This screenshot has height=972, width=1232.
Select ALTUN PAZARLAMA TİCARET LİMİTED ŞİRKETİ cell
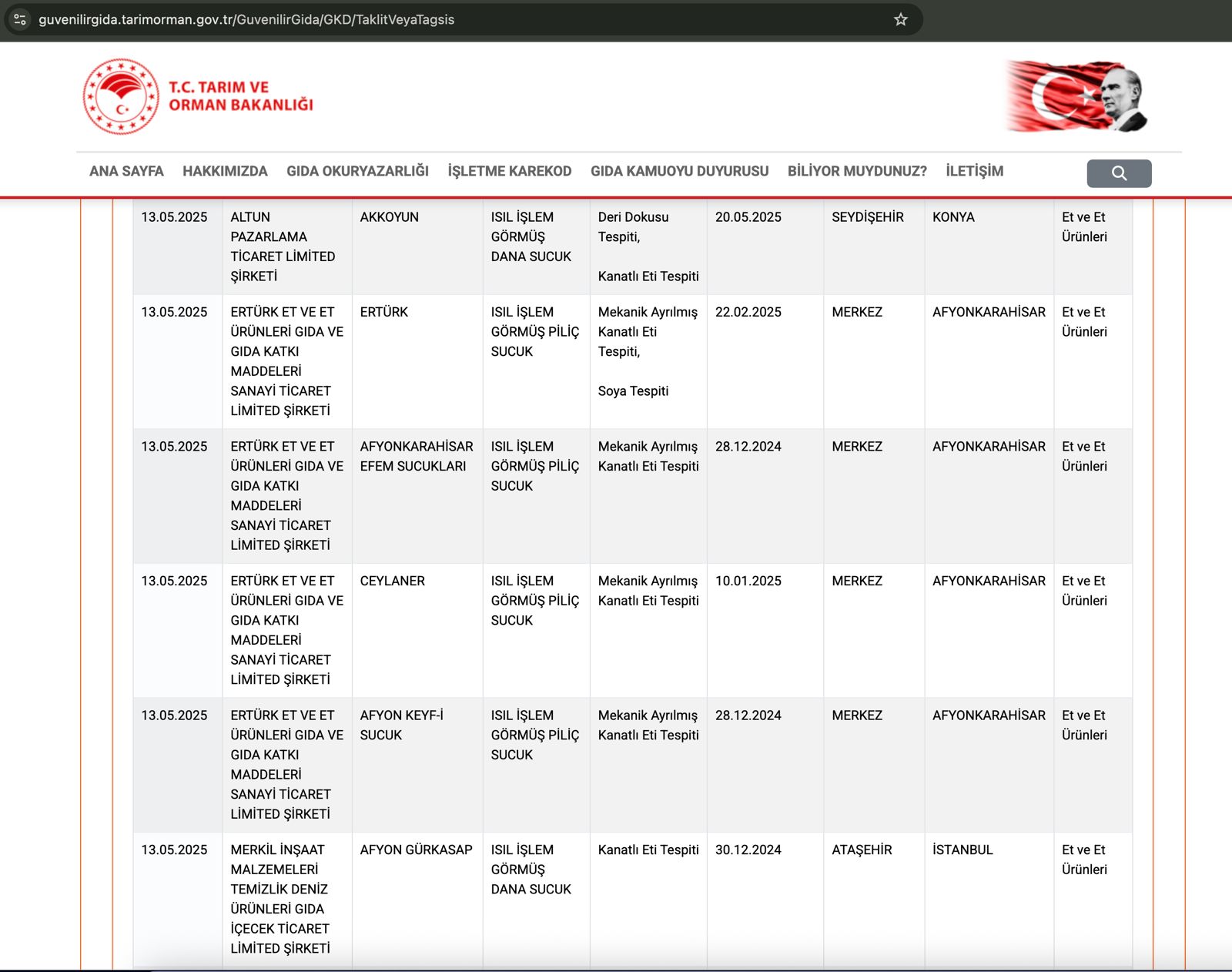pyautogui.click(x=287, y=246)
